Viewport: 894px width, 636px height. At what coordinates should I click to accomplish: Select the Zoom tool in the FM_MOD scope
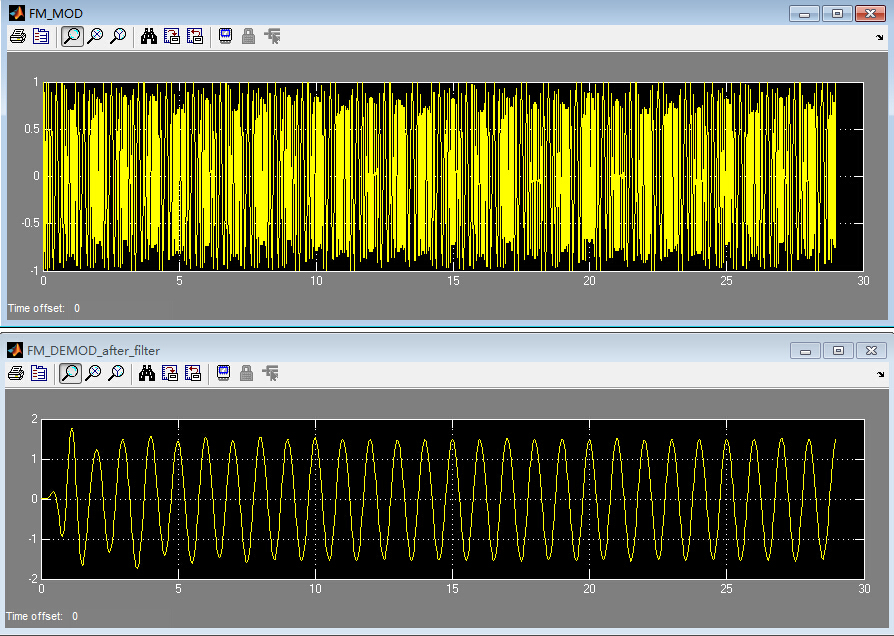click(x=72, y=37)
